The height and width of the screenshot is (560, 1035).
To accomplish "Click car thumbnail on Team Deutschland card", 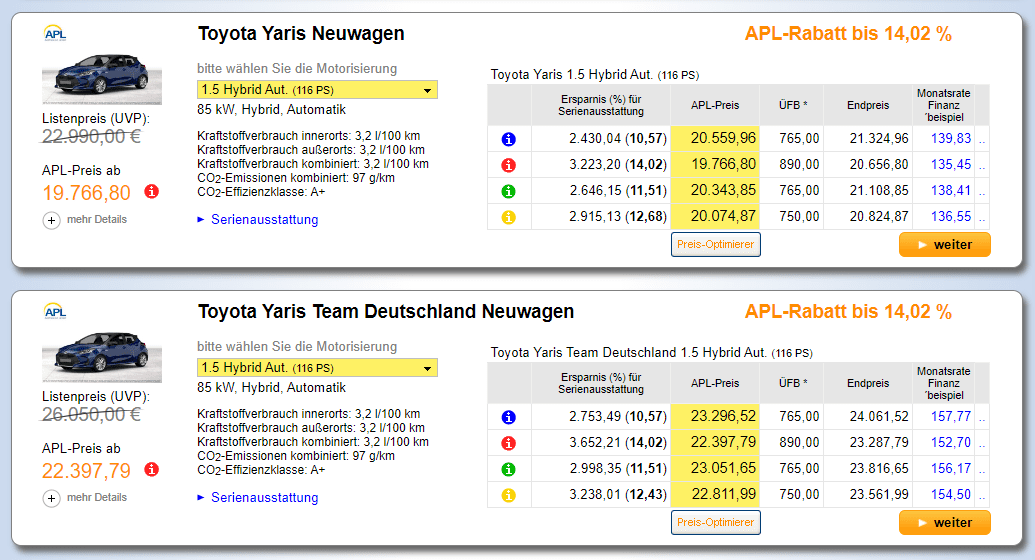I will (102, 357).
